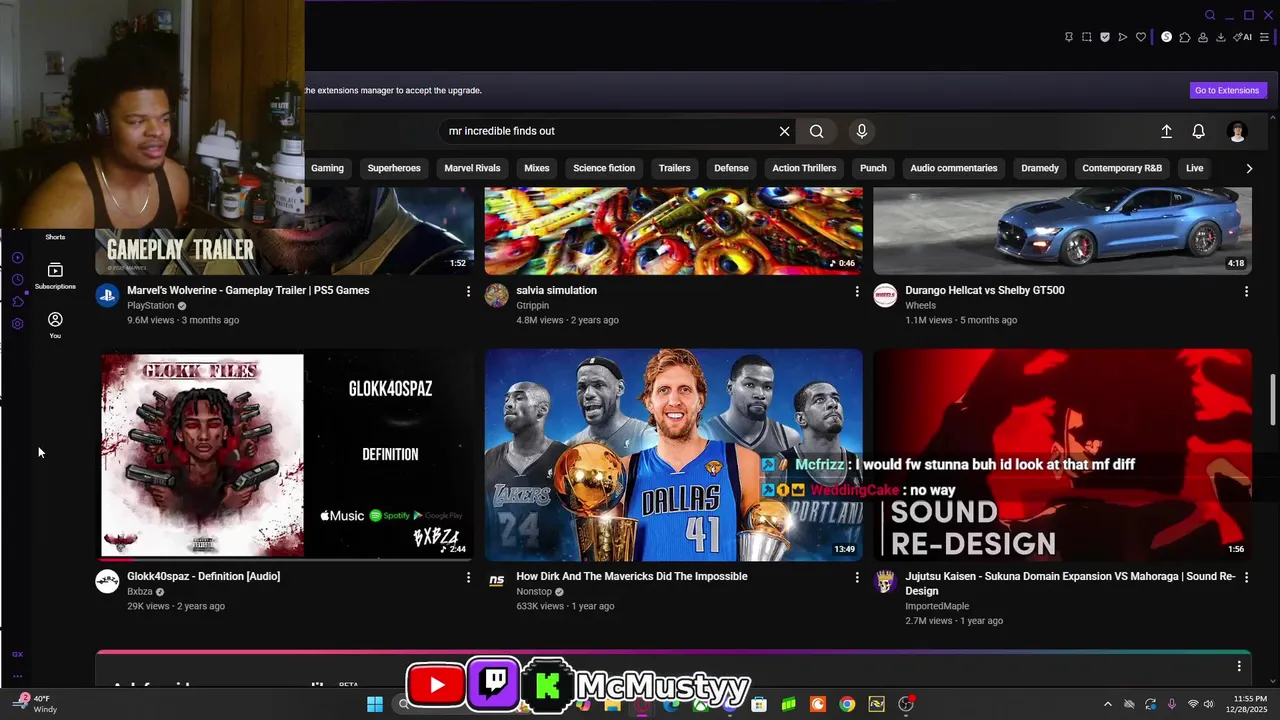Select the Trailers category chip

pyautogui.click(x=674, y=168)
